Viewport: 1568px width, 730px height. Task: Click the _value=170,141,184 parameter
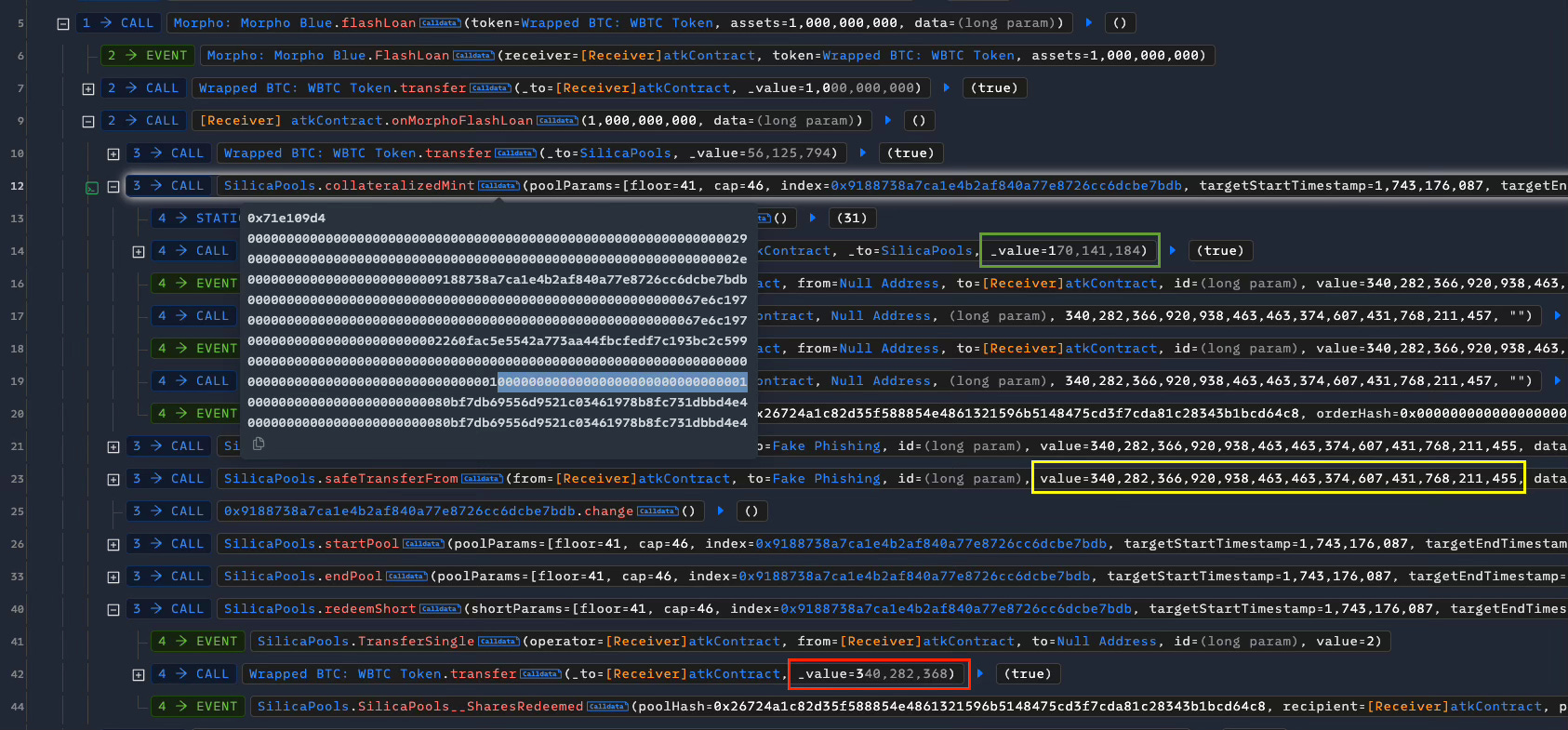[x=1070, y=251]
